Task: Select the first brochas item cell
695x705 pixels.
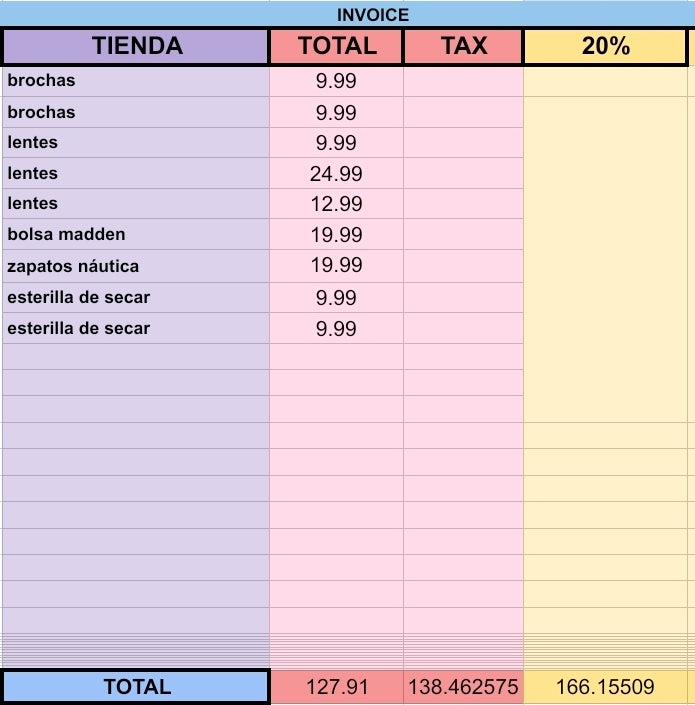Action: (x=136, y=81)
